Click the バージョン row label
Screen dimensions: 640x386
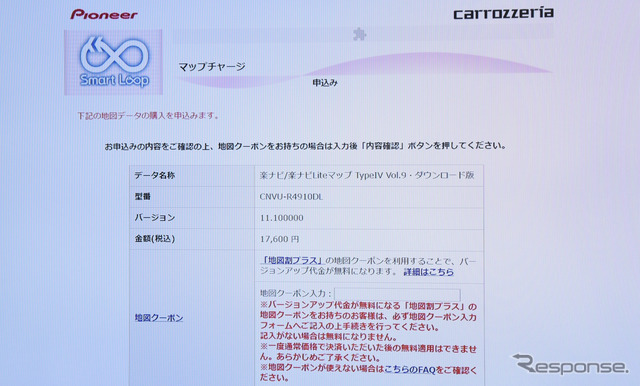[155, 218]
